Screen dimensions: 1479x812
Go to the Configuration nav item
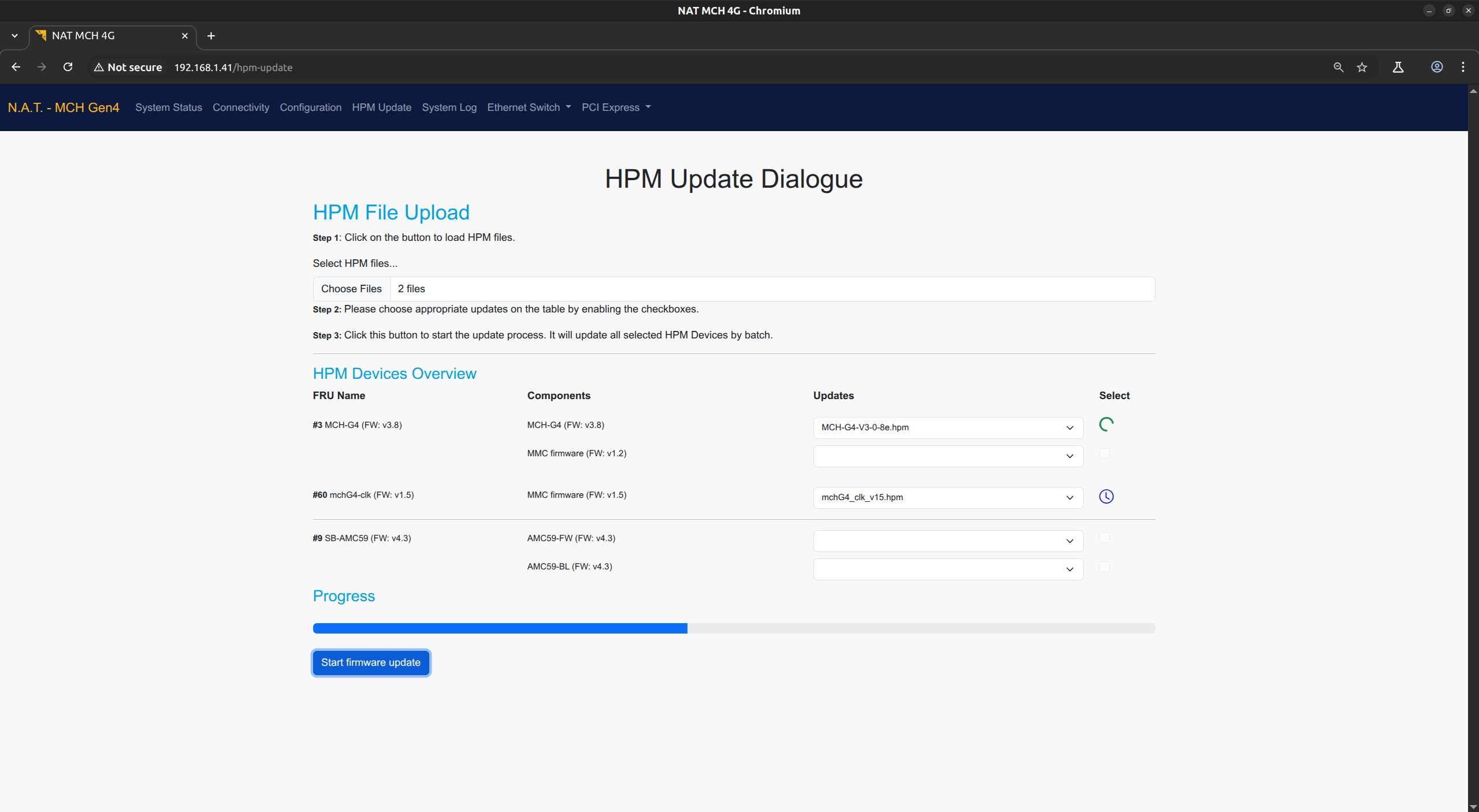click(310, 107)
